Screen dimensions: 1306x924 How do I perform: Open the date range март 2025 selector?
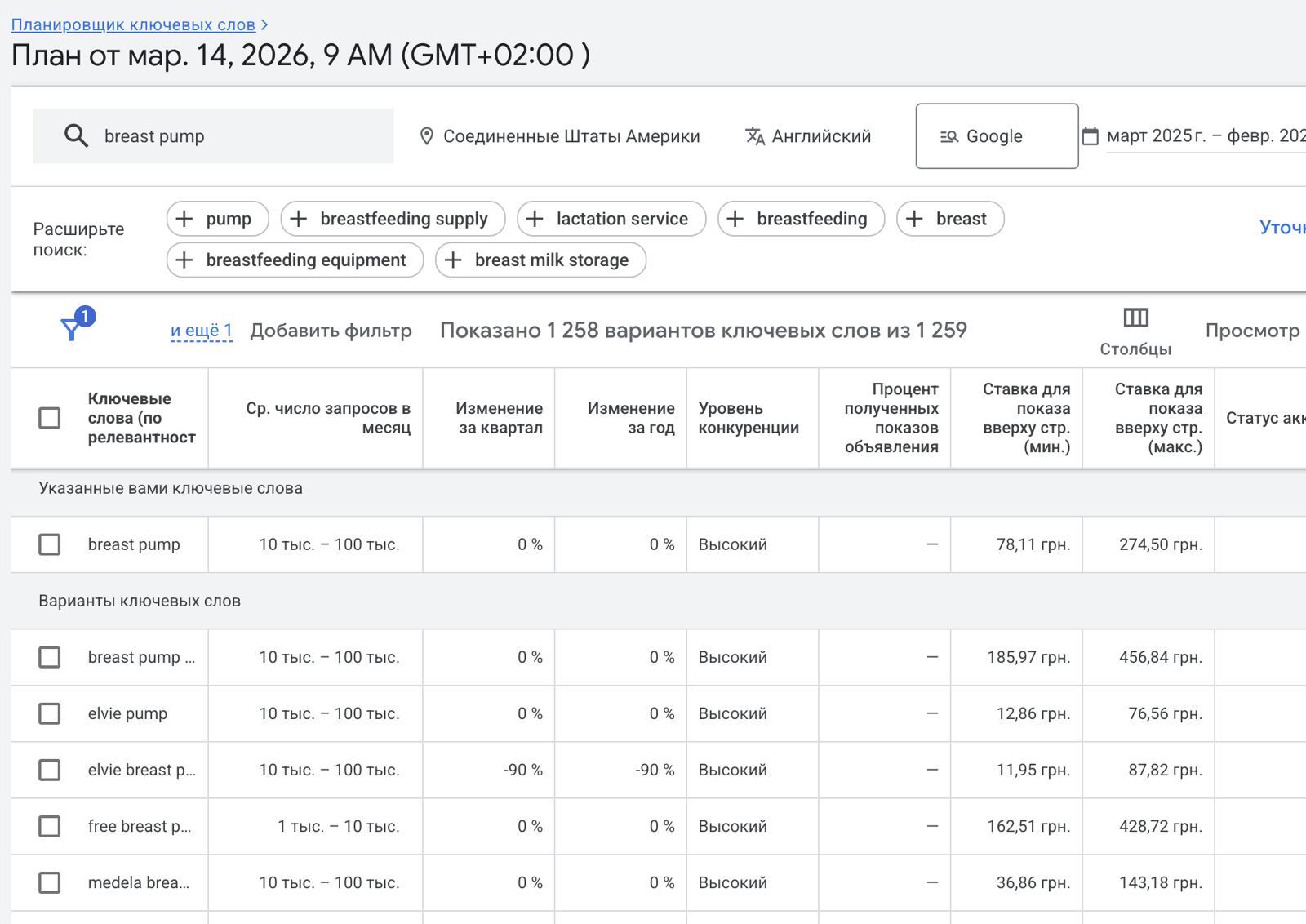(x=1206, y=136)
